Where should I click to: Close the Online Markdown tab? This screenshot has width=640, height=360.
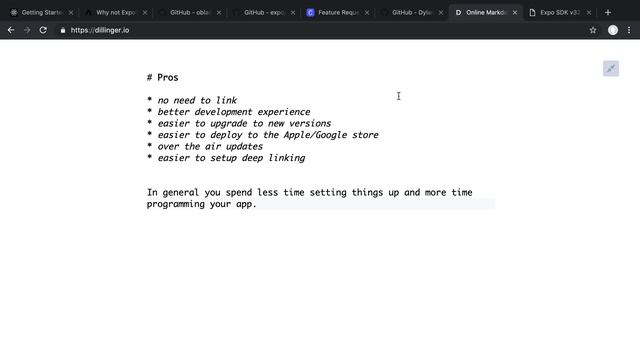[515, 13]
